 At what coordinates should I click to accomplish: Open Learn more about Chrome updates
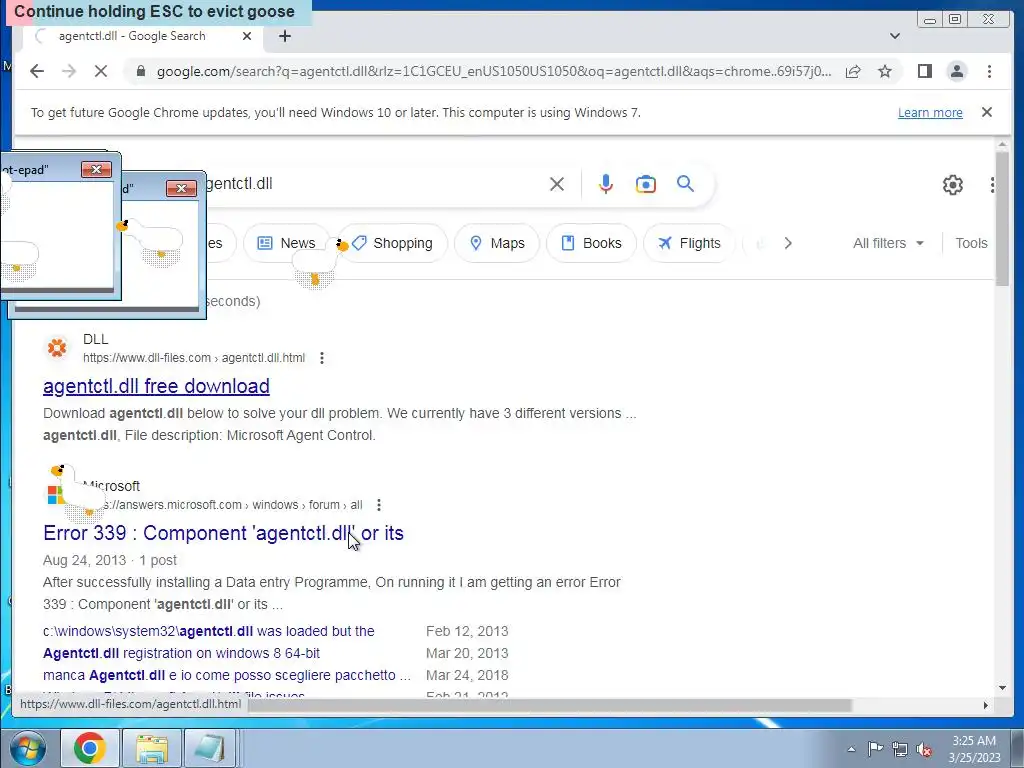[x=930, y=112]
